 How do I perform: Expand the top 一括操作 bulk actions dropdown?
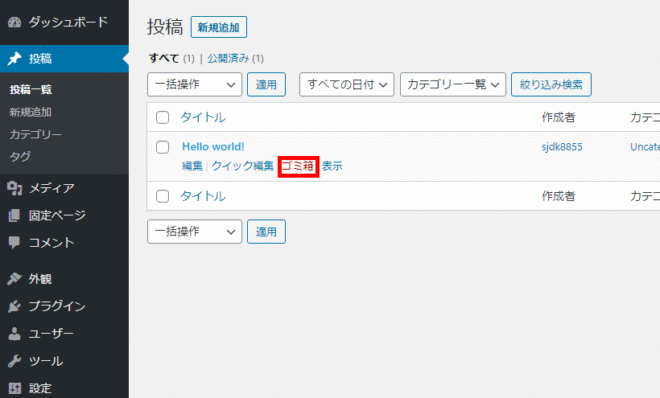tap(194, 85)
